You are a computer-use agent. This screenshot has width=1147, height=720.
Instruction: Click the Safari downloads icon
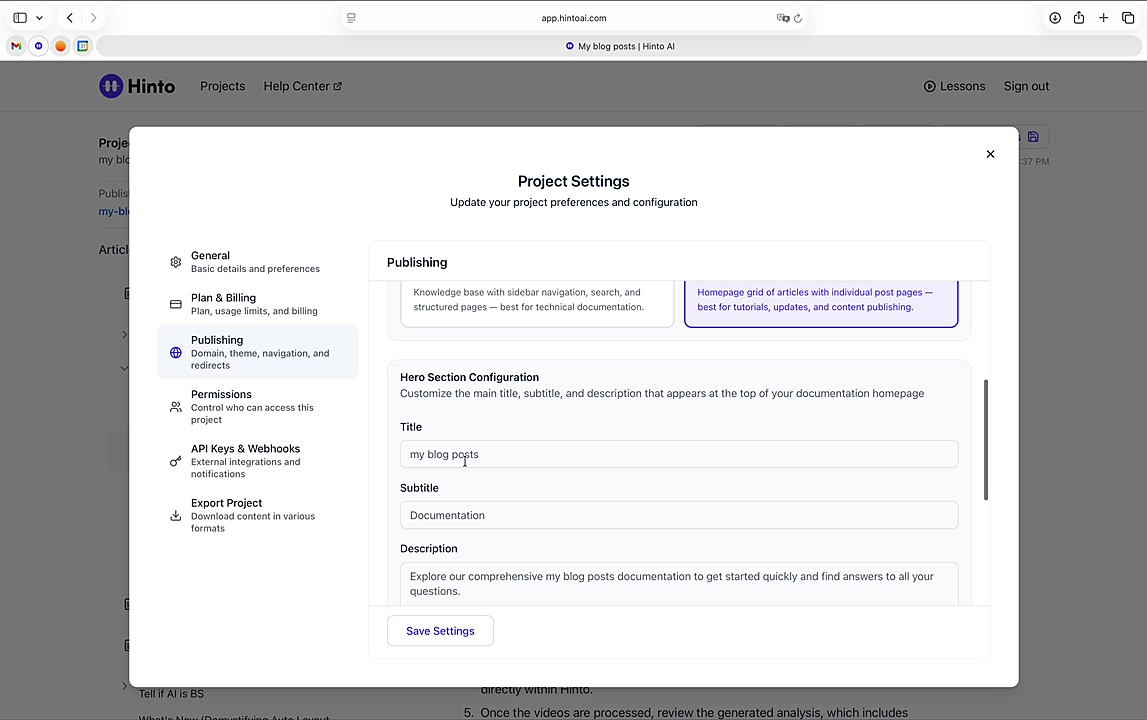1054,18
